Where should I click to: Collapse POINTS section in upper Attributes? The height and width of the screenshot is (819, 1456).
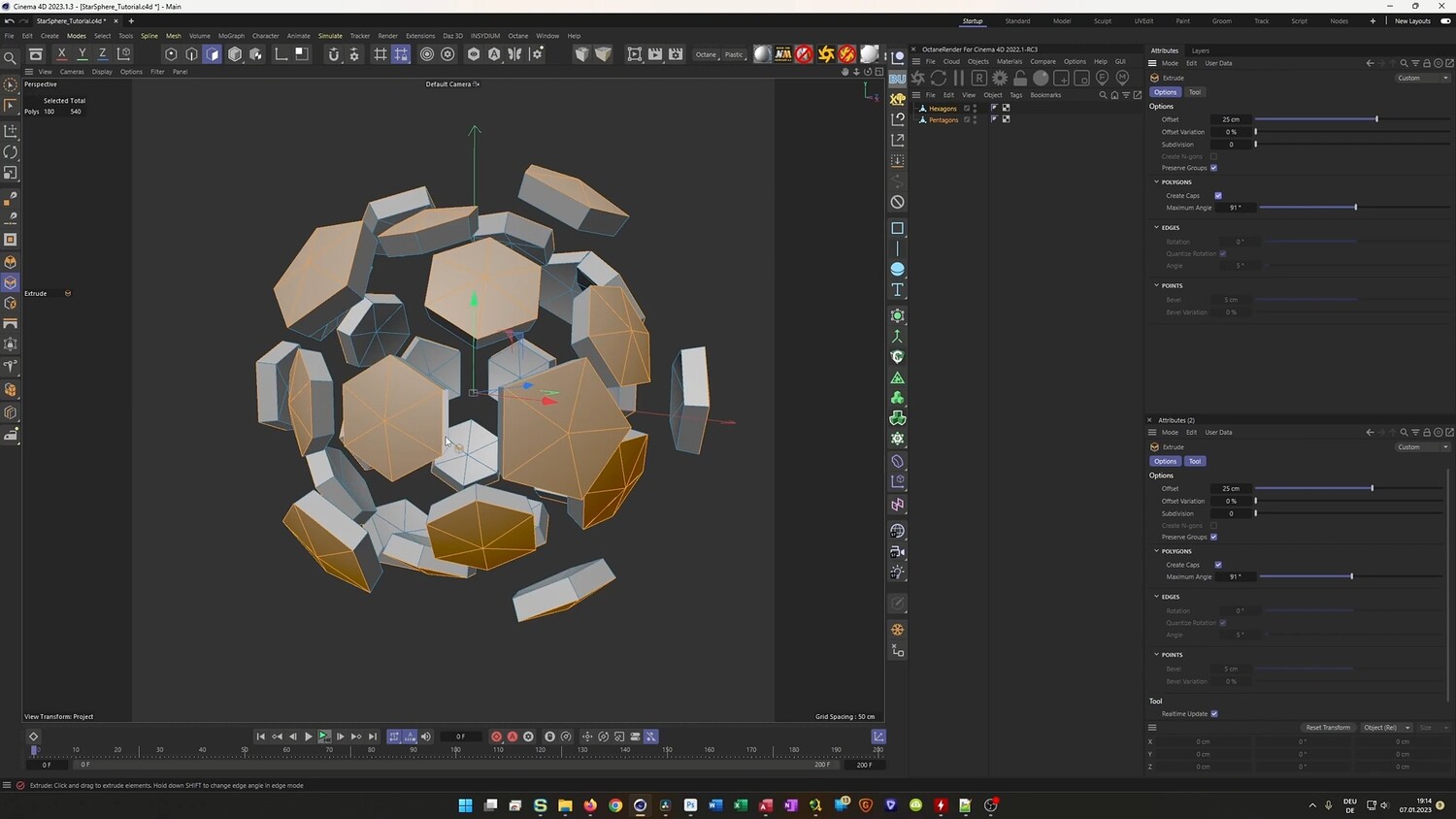(x=1156, y=285)
